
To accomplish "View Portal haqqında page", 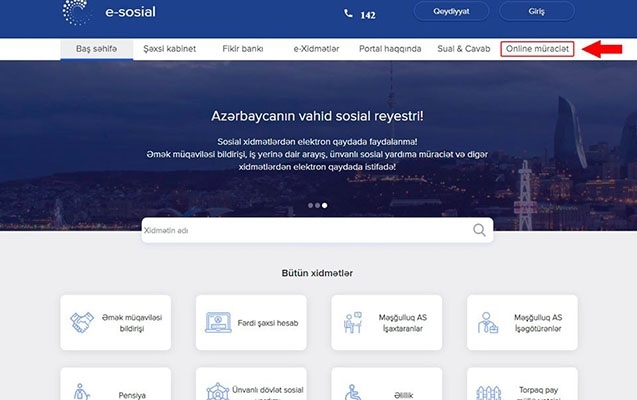I will (390, 49).
